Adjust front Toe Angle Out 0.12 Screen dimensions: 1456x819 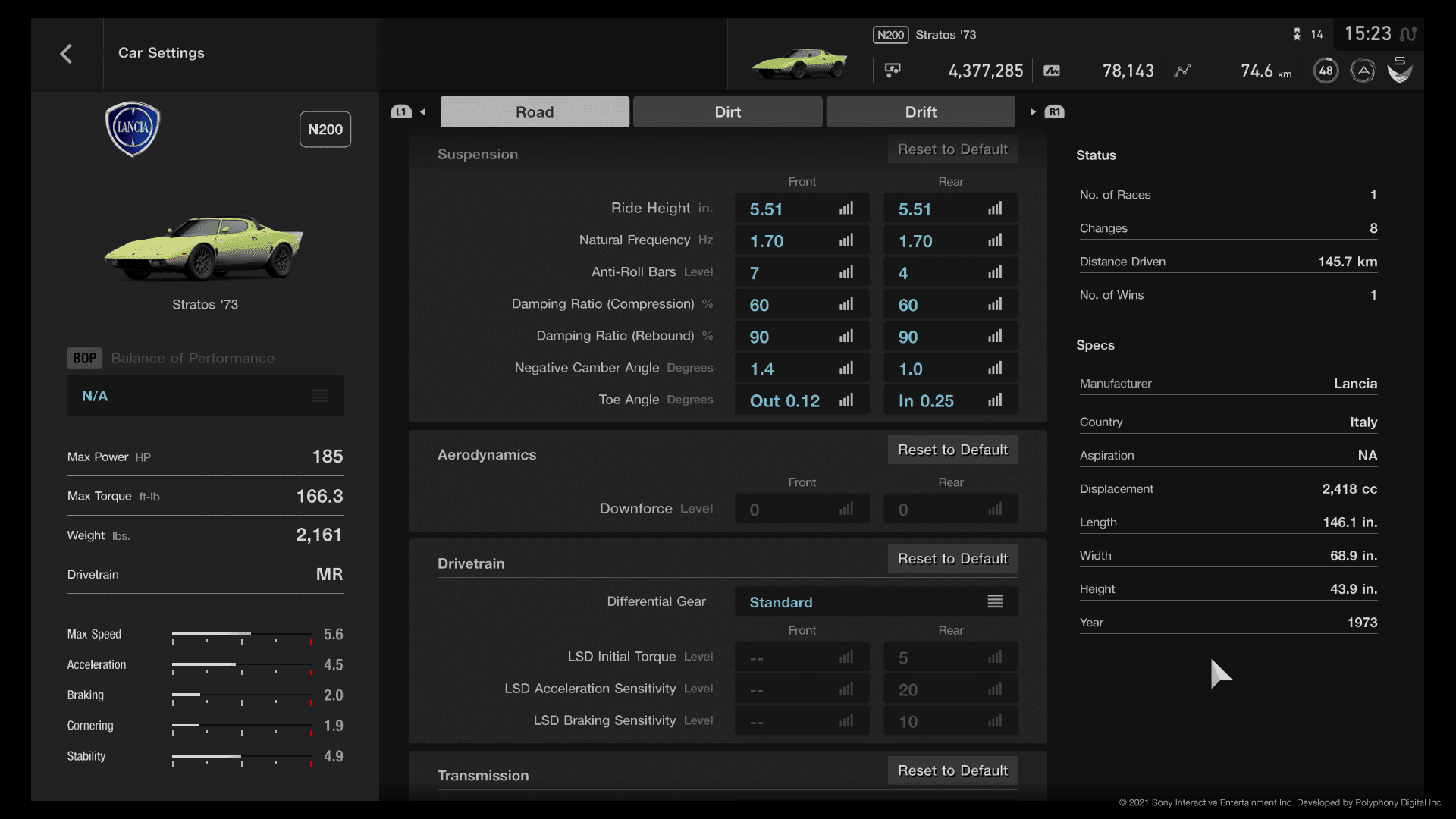point(802,400)
